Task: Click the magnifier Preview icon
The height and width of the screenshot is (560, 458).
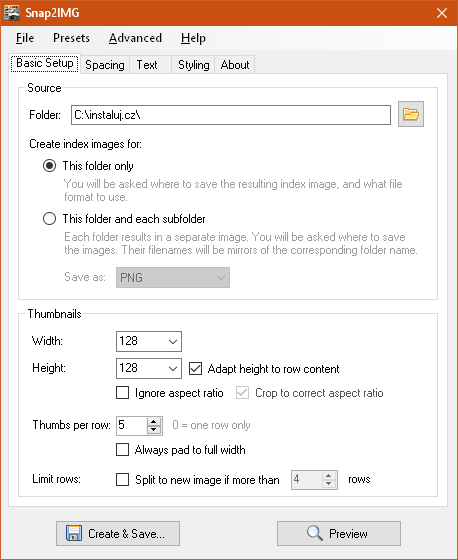Action: 315,533
